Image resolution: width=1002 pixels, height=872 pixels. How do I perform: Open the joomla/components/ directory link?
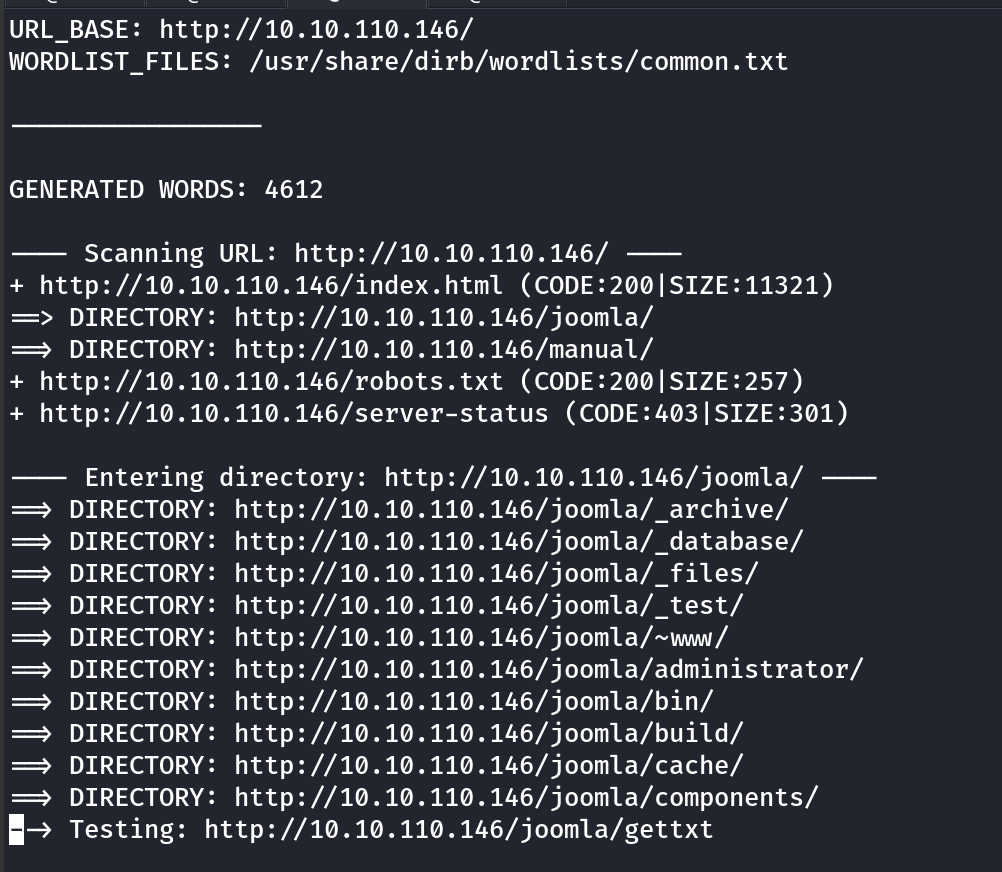526,797
